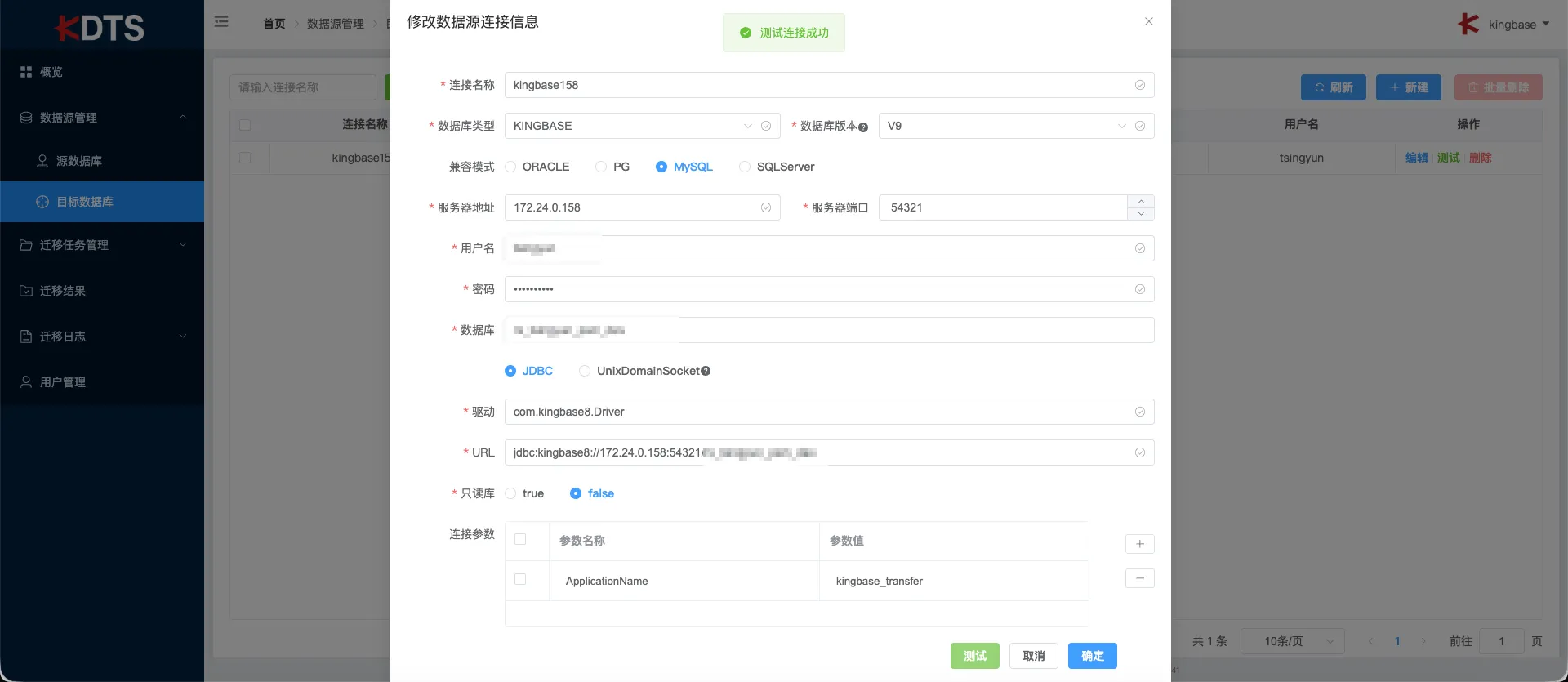This screenshot has width=1568, height=682.
Task: Click the 确定 confirm button
Action: pyautogui.click(x=1092, y=656)
